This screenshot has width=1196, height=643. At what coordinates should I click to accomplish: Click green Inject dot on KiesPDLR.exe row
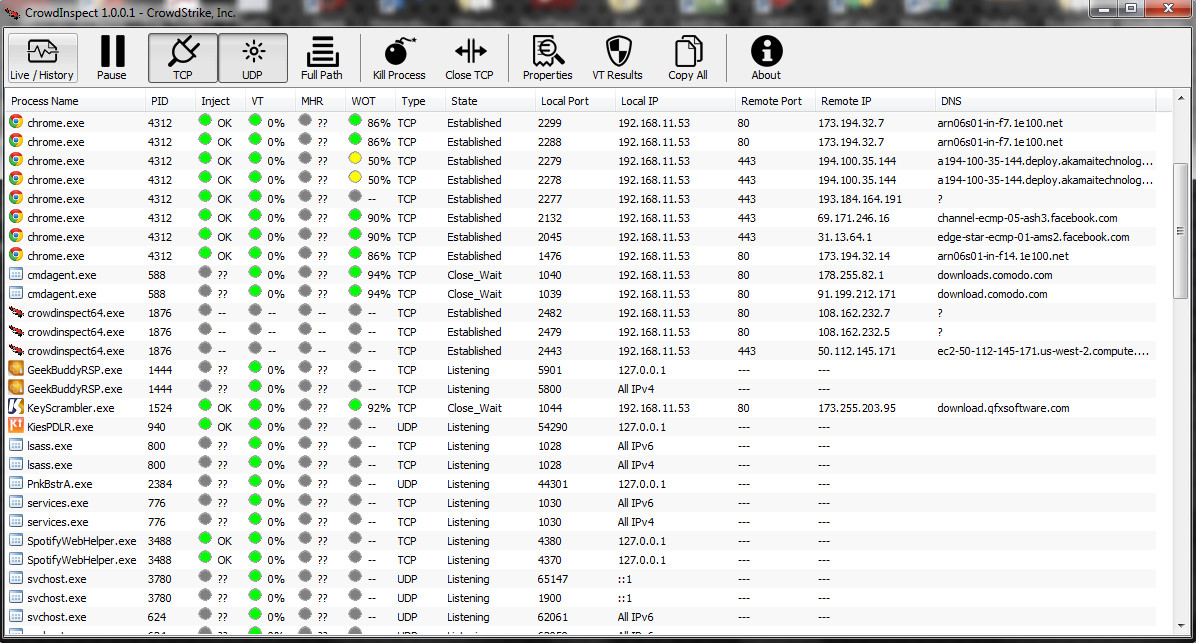[204, 425]
